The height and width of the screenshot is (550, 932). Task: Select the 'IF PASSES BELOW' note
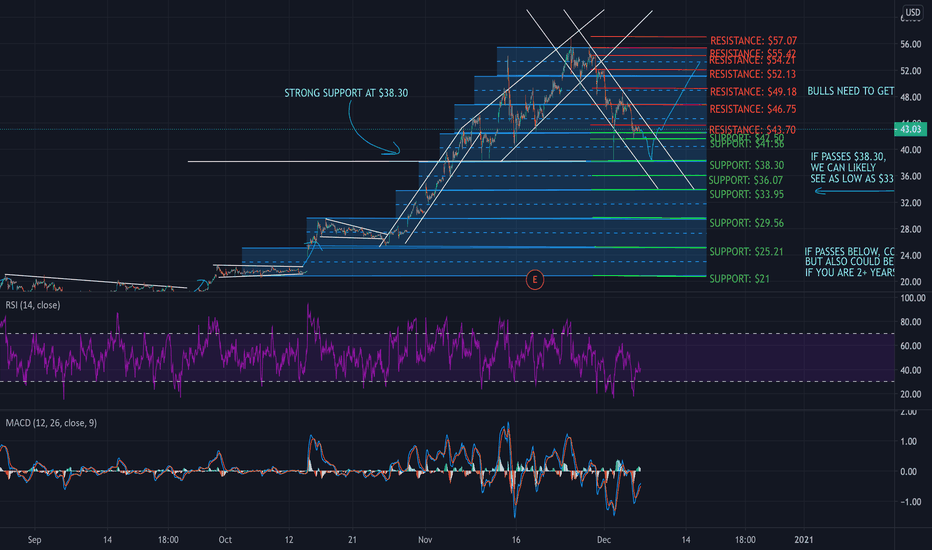(849, 262)
